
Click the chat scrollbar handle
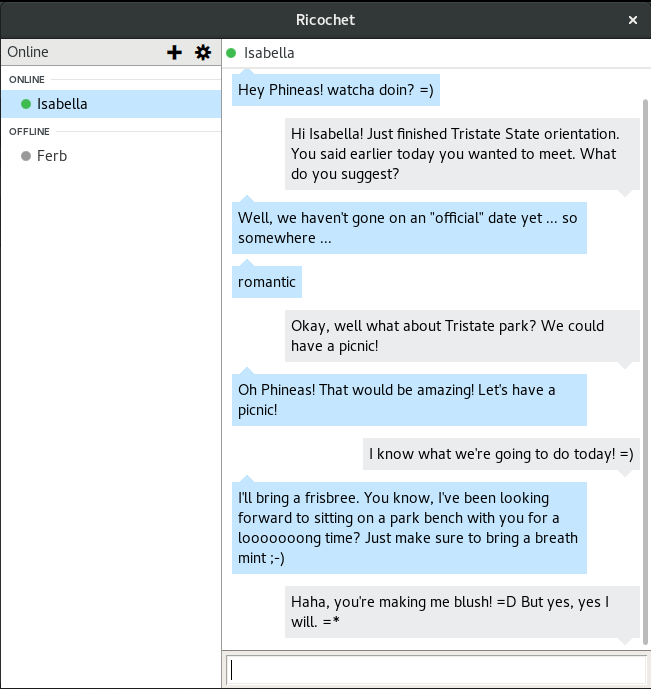click(x=645, y=372)
